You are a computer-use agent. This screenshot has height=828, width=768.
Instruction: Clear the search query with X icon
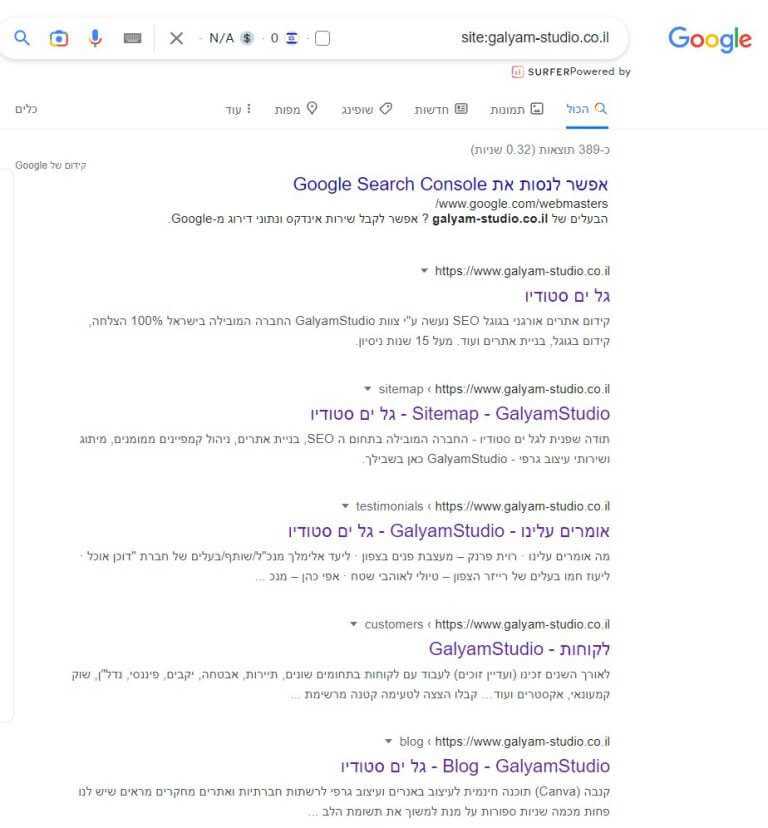pos(176,38)
